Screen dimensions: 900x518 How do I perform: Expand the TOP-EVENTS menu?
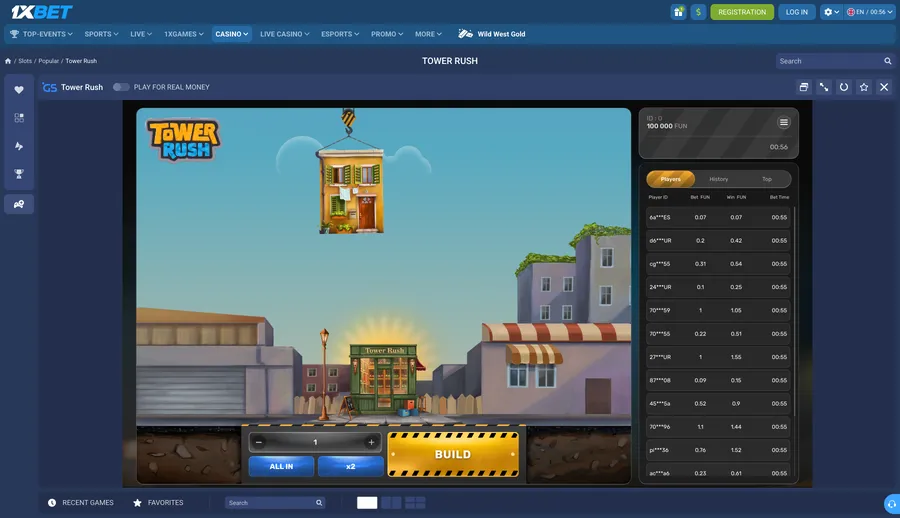41,34
